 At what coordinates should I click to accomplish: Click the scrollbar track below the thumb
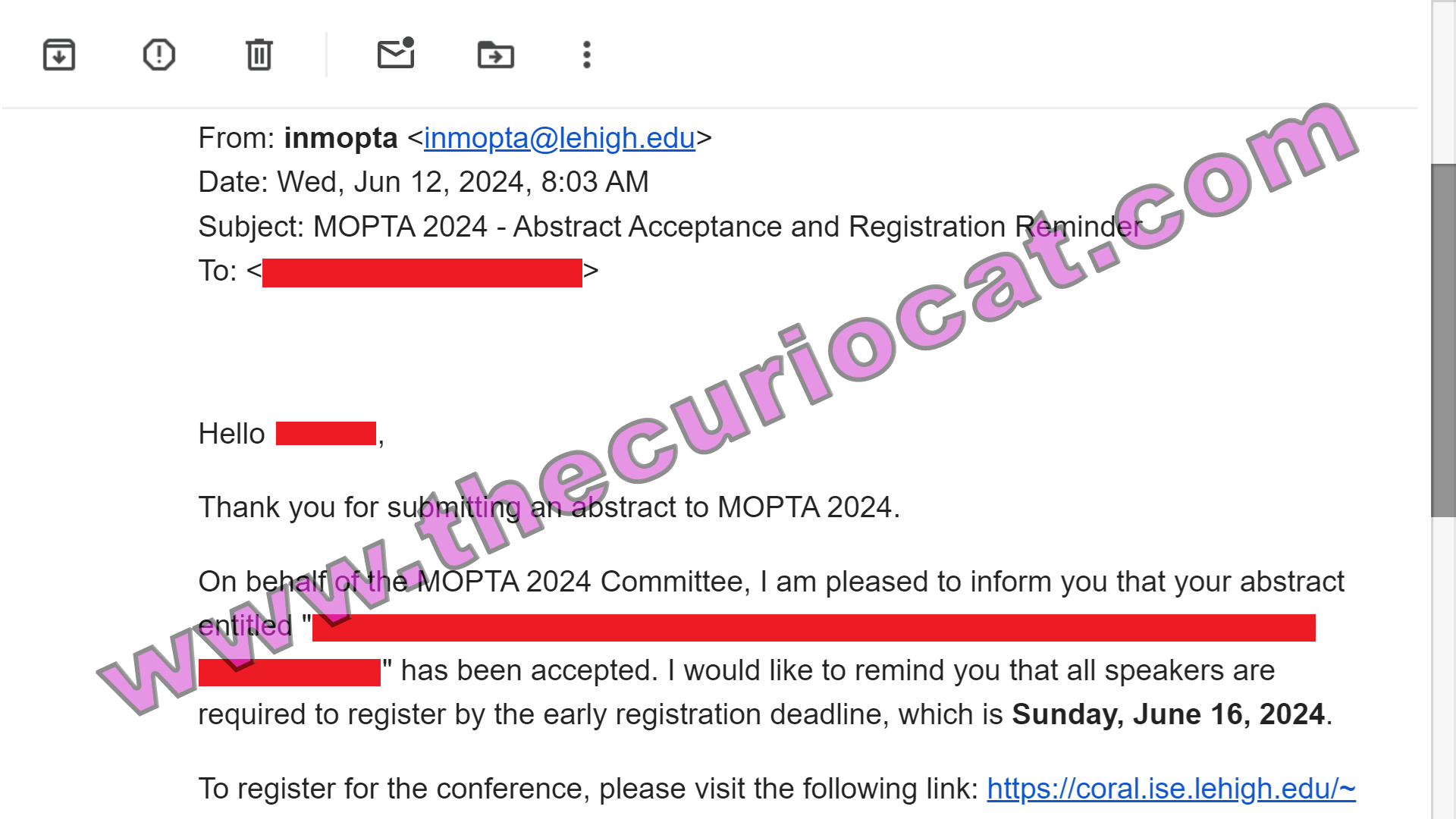pyautogui.click(x=1444, y=667)
